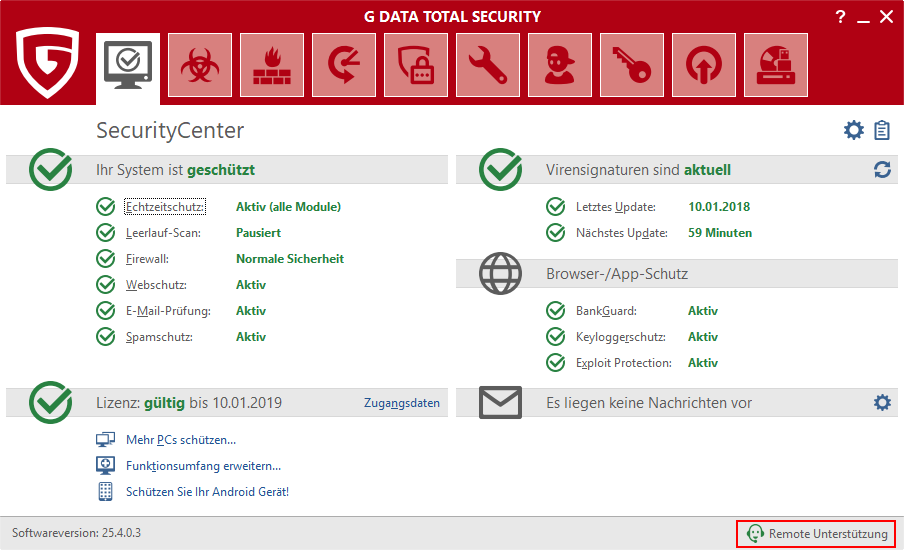Open the Parental Control child tab

pyautogui.click(x=560, y=65)
